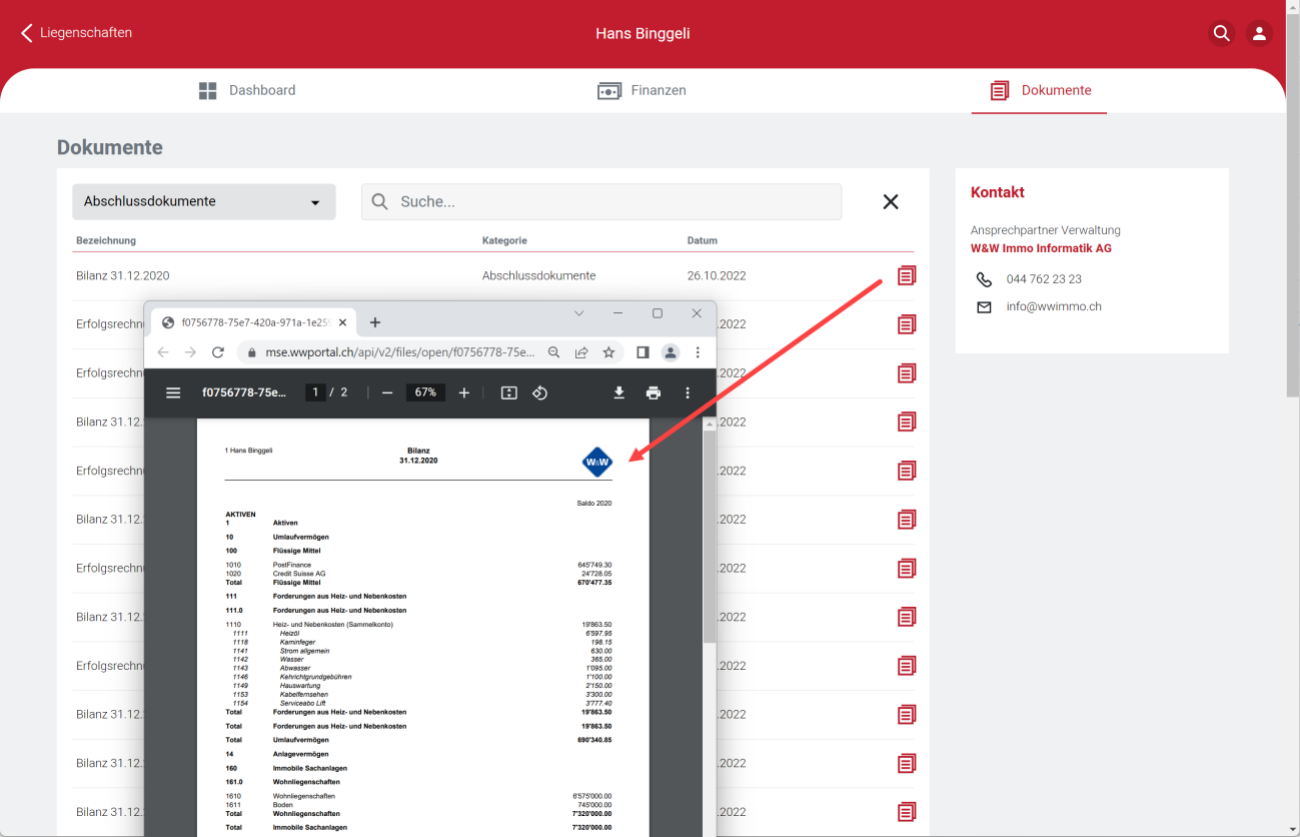1300x837 pixels.
Task: Click the Bezeichnung column header
Action: (x=106, y=241)
